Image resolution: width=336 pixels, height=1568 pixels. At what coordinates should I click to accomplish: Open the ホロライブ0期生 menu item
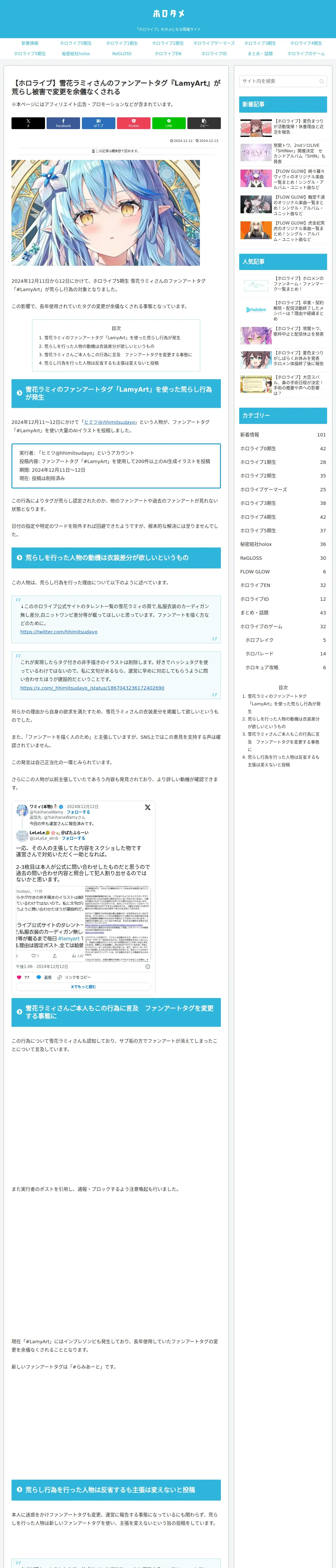76,43
